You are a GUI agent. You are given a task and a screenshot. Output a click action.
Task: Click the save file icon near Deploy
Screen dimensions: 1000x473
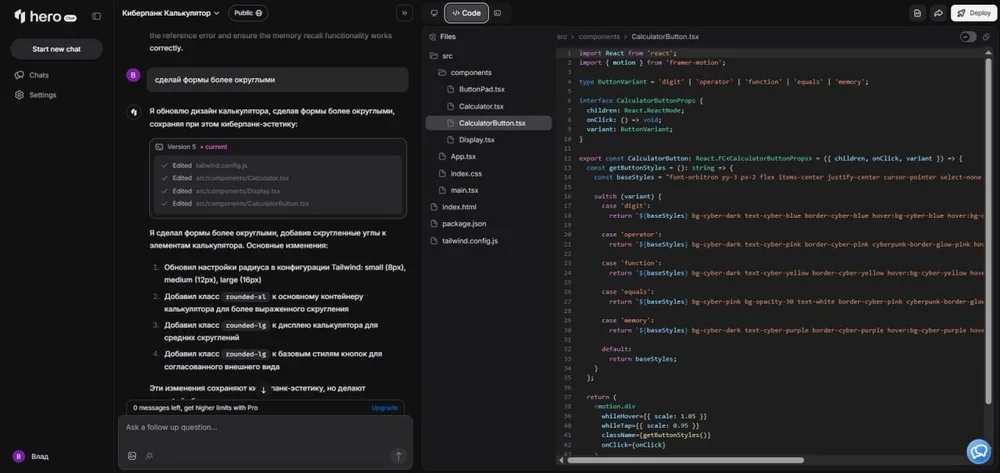917,13
